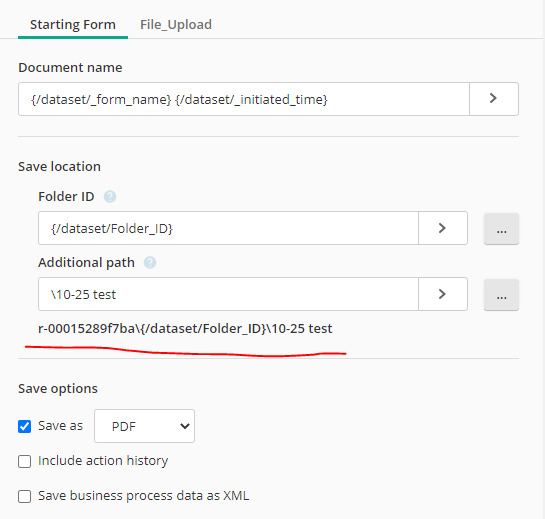This screenshot has height=519, width=545.
Task: Click into the Document name input field
Action: (244, 99)
